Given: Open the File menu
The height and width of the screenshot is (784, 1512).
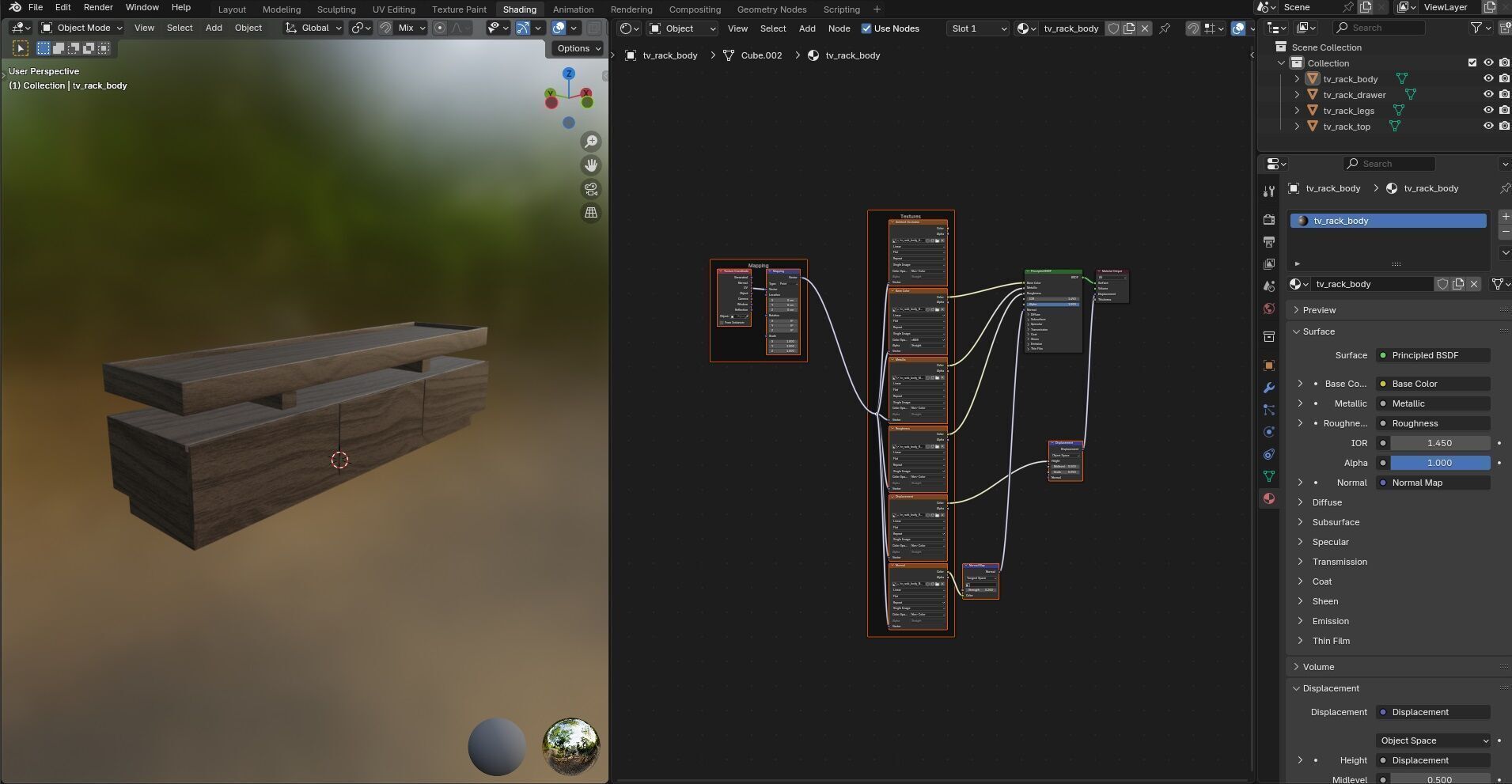Looking at the screenshot, I should coord(36,7).
